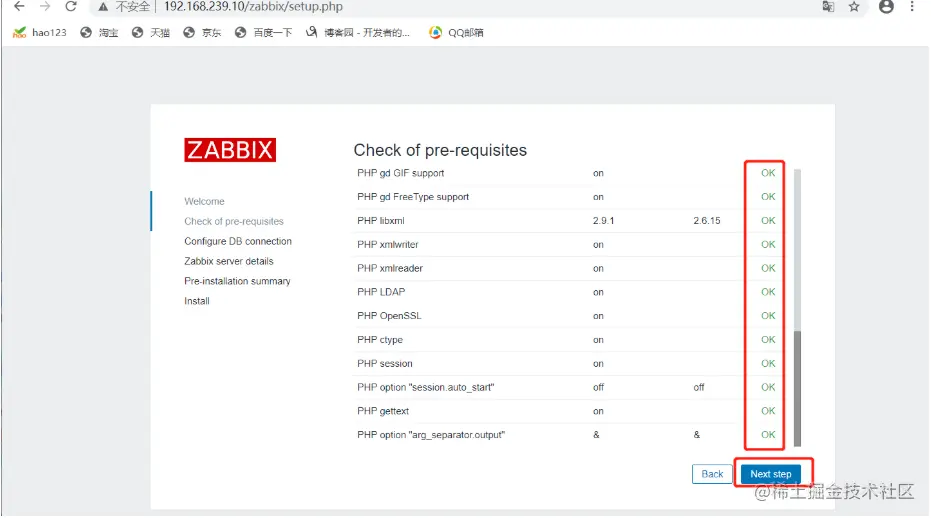This screenshot has width=931, height=518.
Task: Click PHP OpenSSL row label
Action: coord(389,315)
